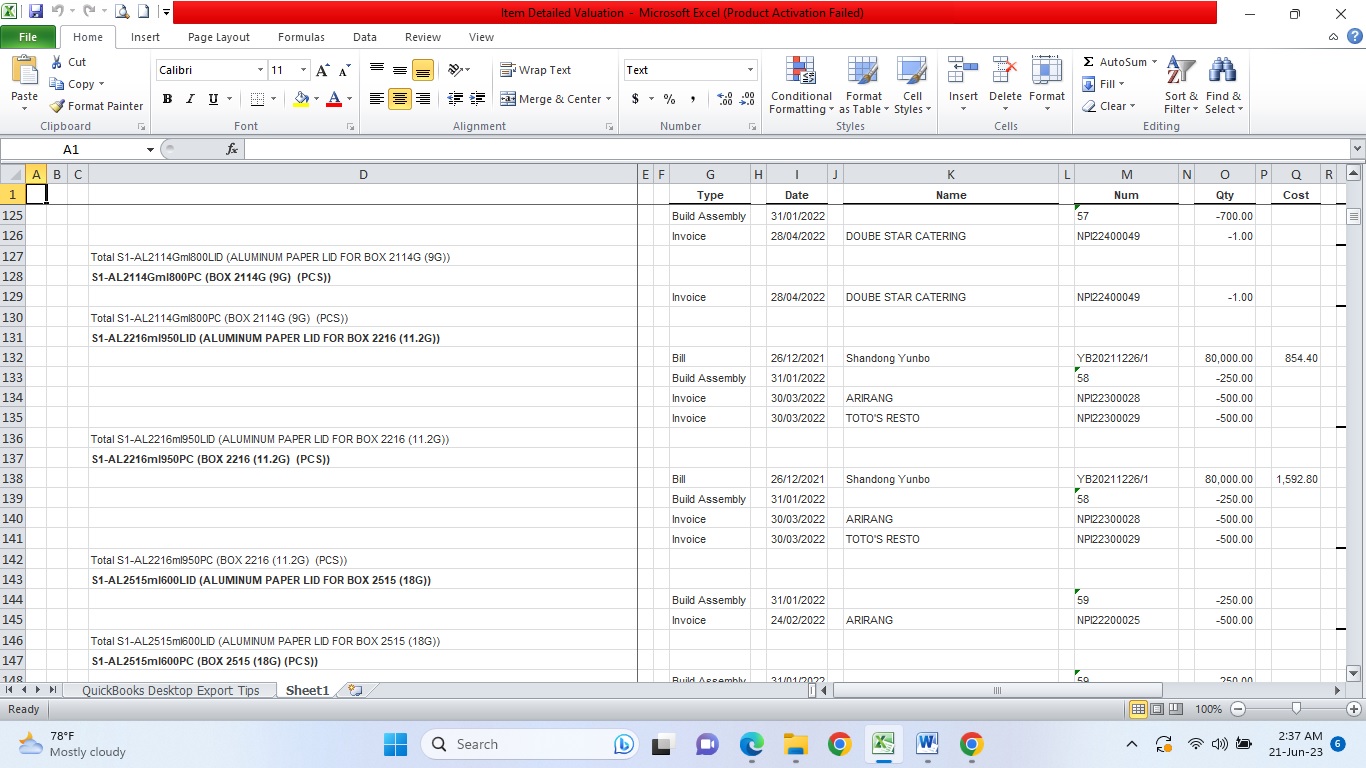Viewport: 1366px width, 768px height.
Task: Click the Name Box showing A1
Action: click(x=72, y=149)
